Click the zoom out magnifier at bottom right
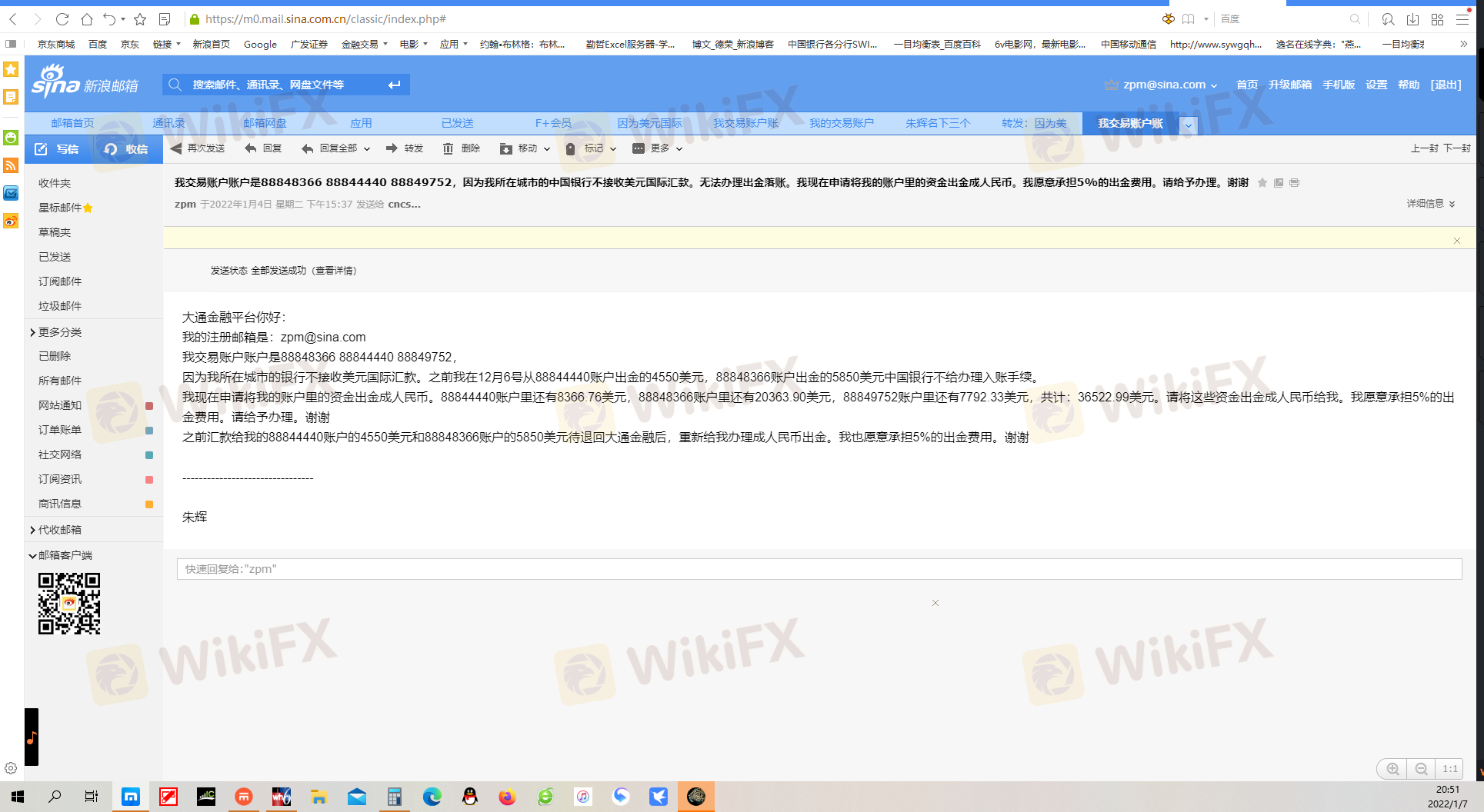Viewport: 1484px width, 812px height. pos(1422,769)
